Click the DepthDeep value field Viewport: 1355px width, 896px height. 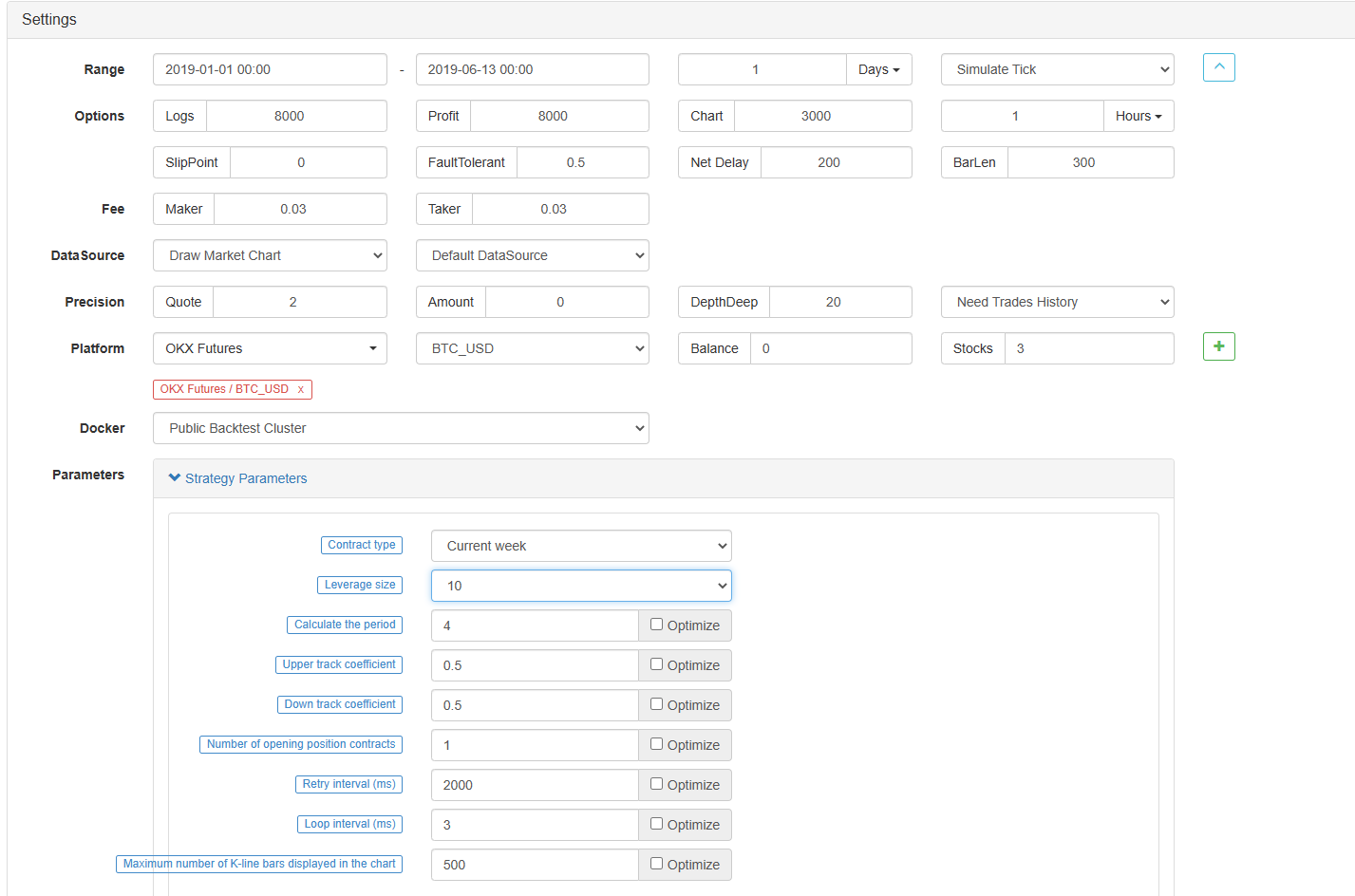pos(840,302)
